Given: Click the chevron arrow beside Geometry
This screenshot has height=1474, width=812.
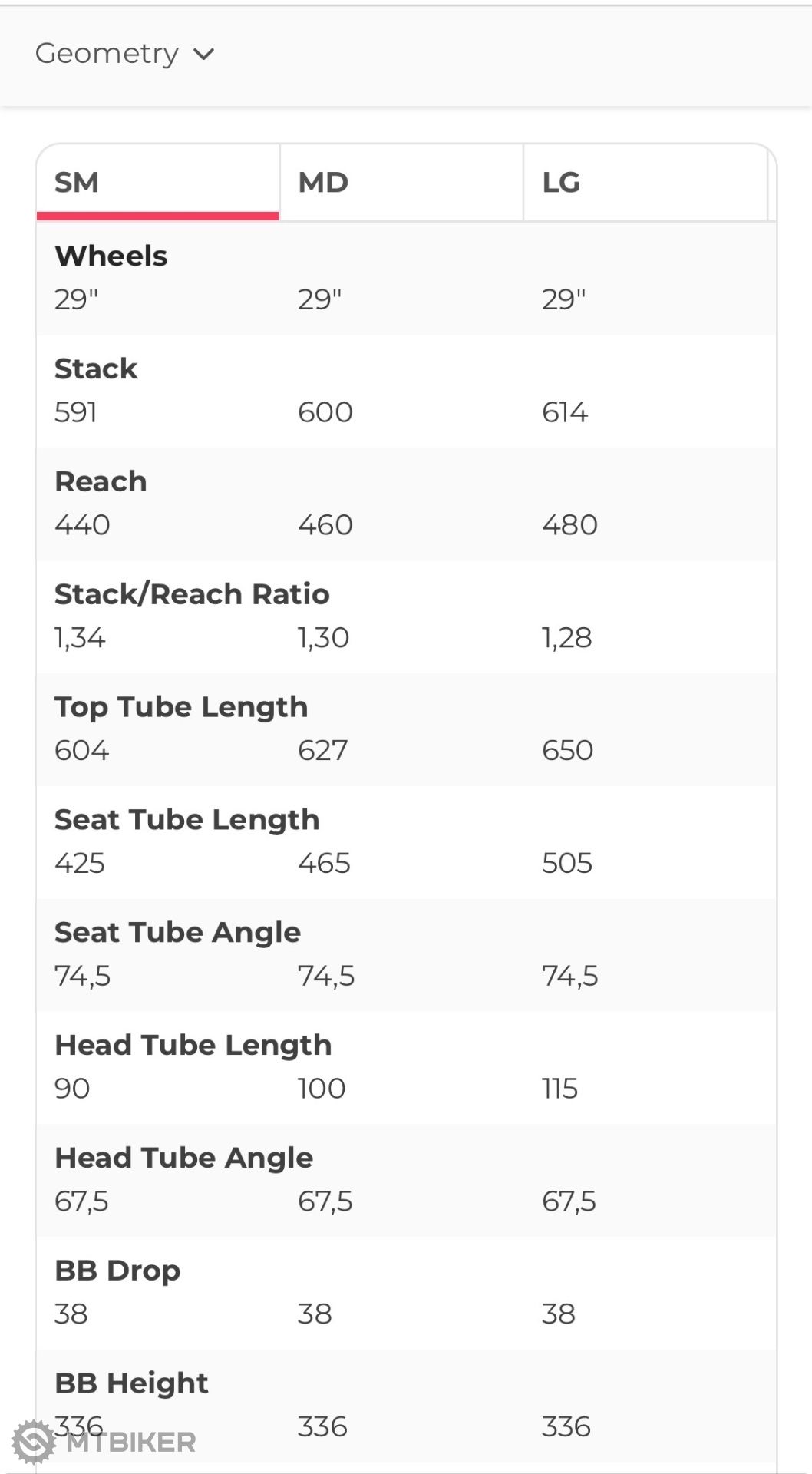Looking at the screenshot, I should 203,55.
